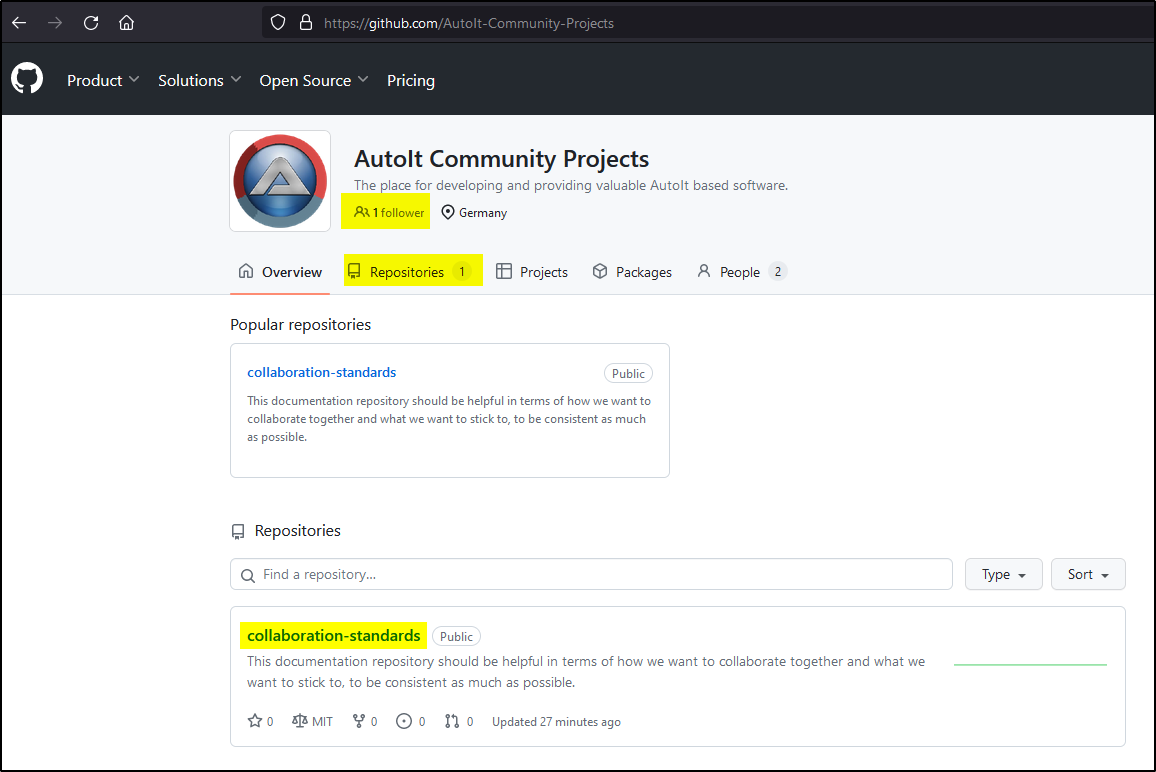Click the GitHub Octocat logo

[x=27, y=79]
